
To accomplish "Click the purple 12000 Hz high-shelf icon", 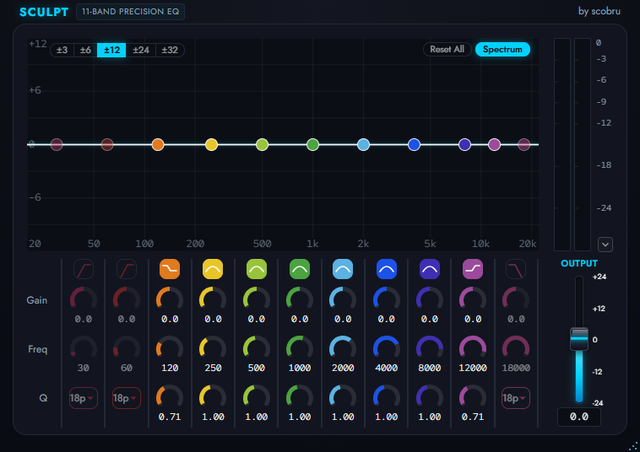I will (x=473, y=269).
